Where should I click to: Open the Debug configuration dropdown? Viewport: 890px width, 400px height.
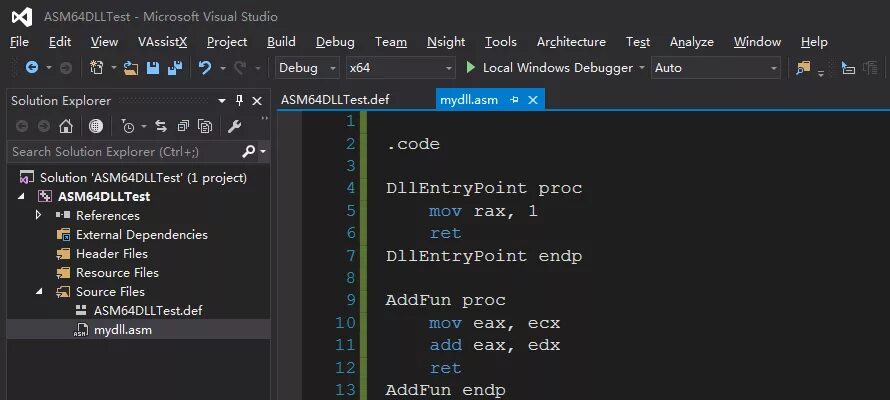coord(307,68)
